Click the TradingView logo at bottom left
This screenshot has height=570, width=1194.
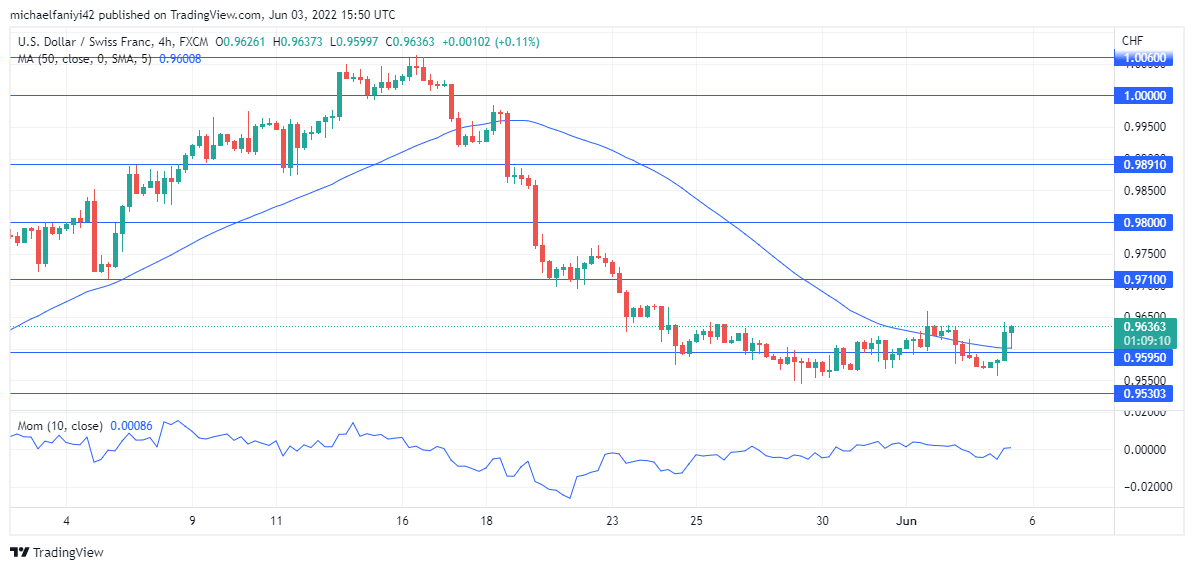click(x=56, y=552)
